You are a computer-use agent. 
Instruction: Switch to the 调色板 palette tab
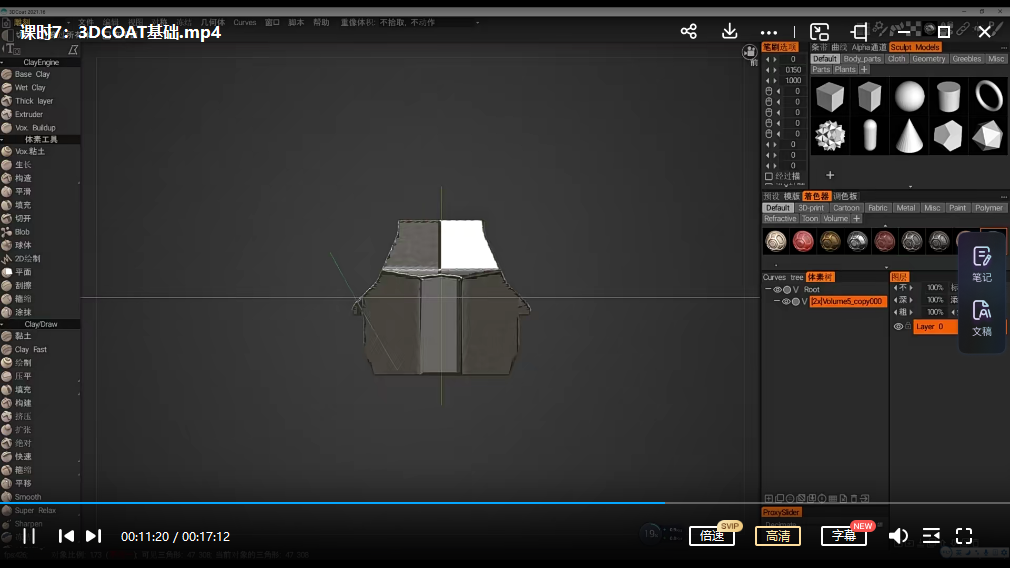(x=845, y=196)
